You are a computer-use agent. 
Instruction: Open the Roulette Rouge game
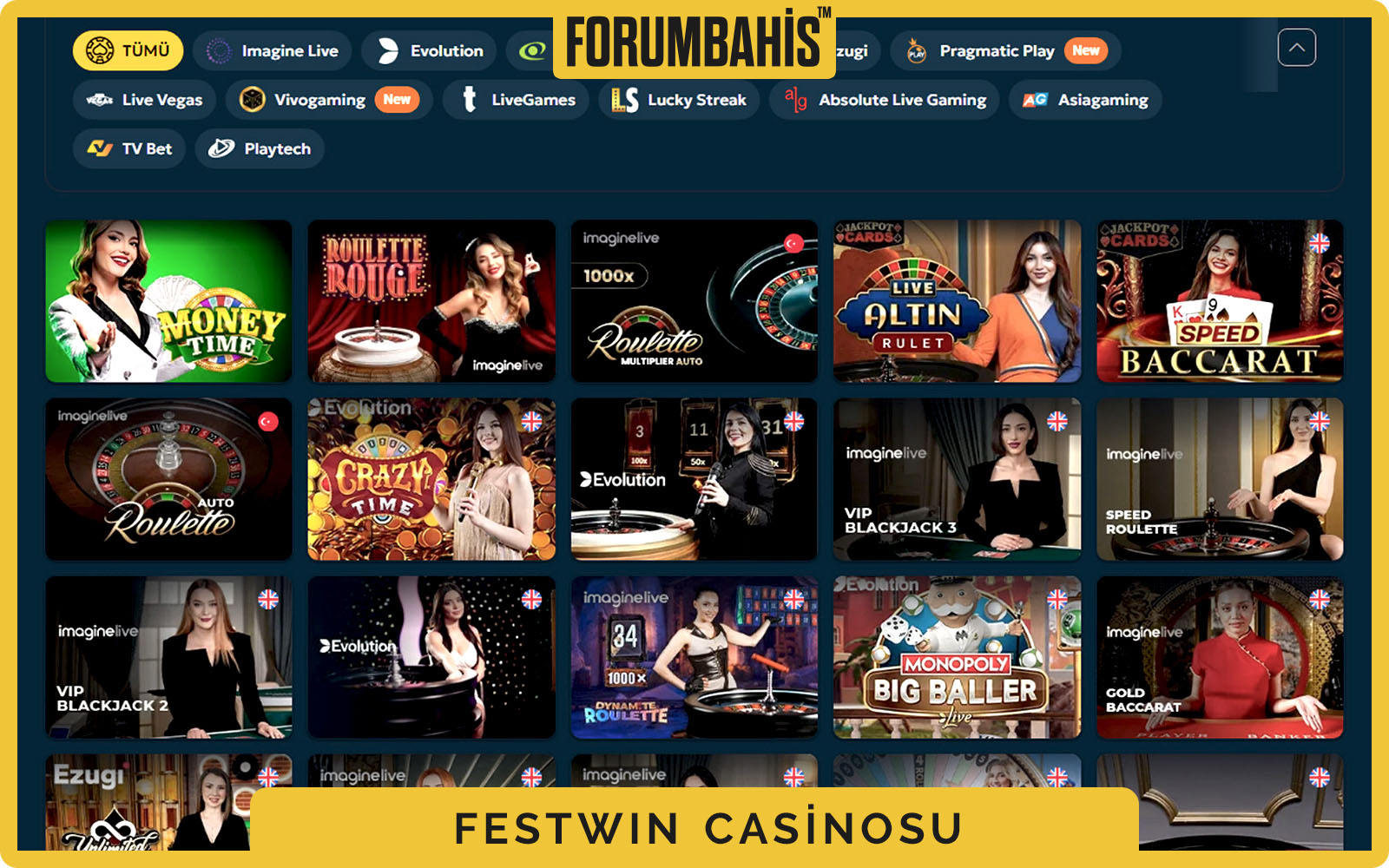pyautogui.click(x=431, y=301)
